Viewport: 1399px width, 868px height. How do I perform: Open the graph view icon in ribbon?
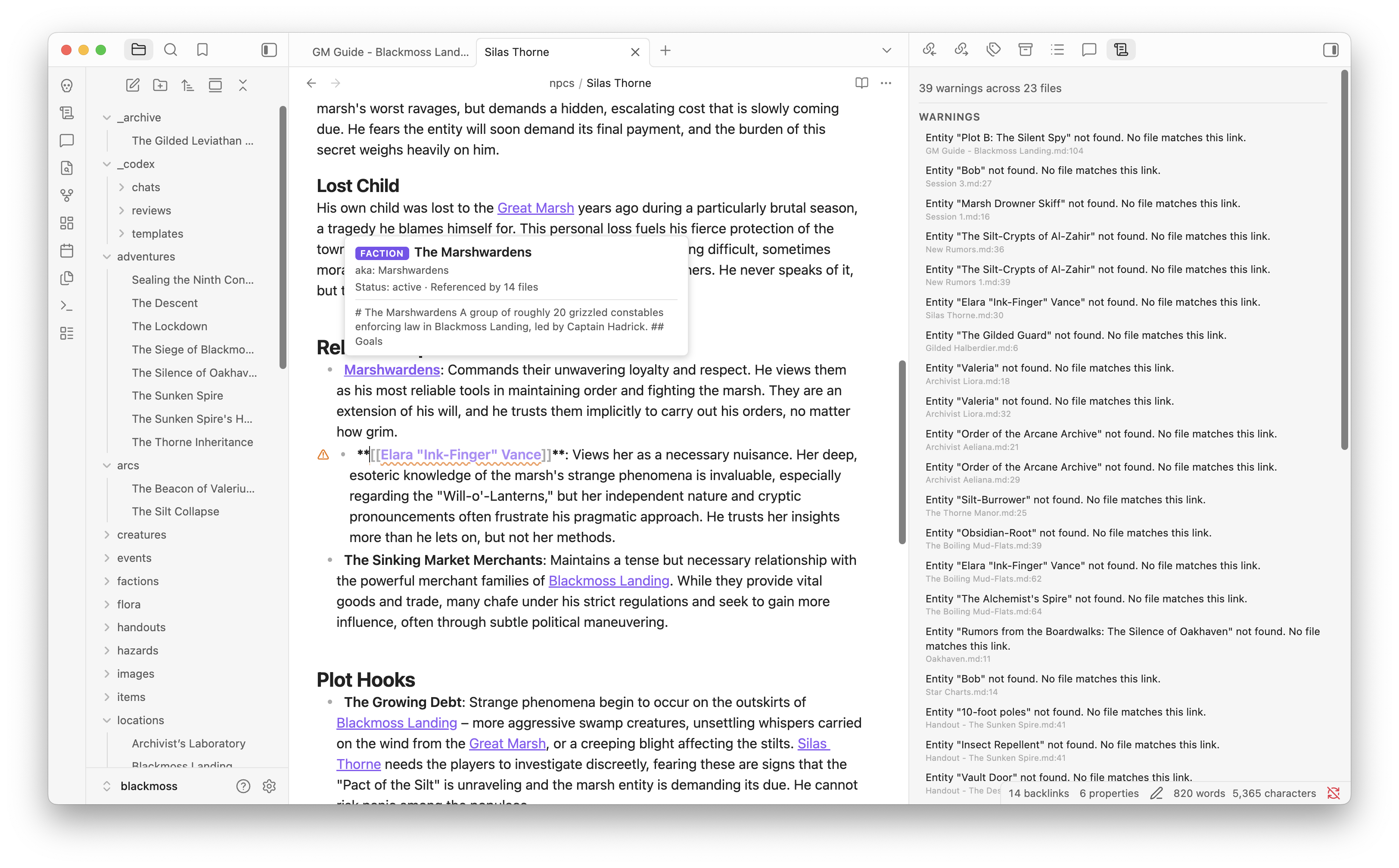click(67, 196)
